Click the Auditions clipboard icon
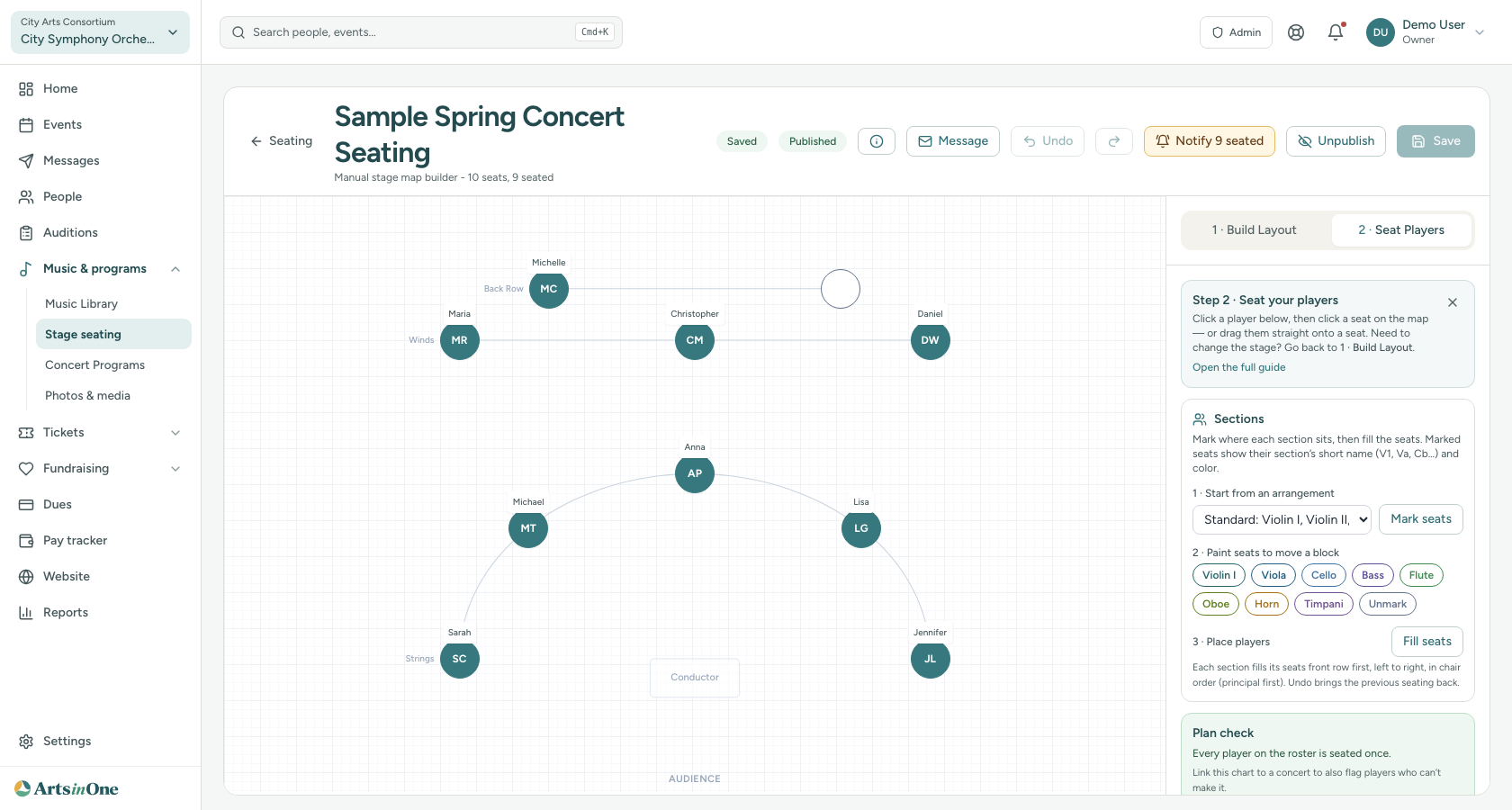 (x=26, y=233)
